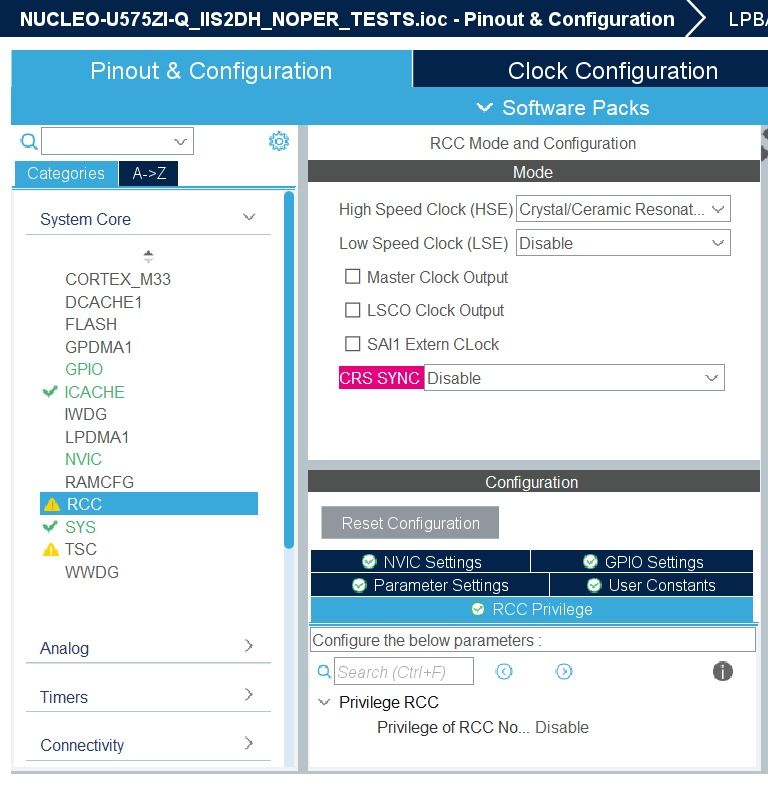The height and width of the screenshot is (786, 768).
Task: Select RAMCFG peripheral
Action: click(99, 482)
